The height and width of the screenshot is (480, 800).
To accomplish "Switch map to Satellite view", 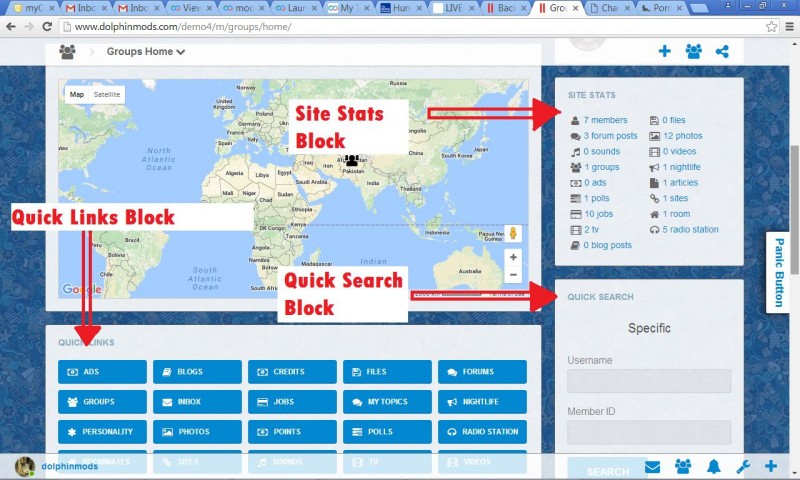I will tap(107, 94).
